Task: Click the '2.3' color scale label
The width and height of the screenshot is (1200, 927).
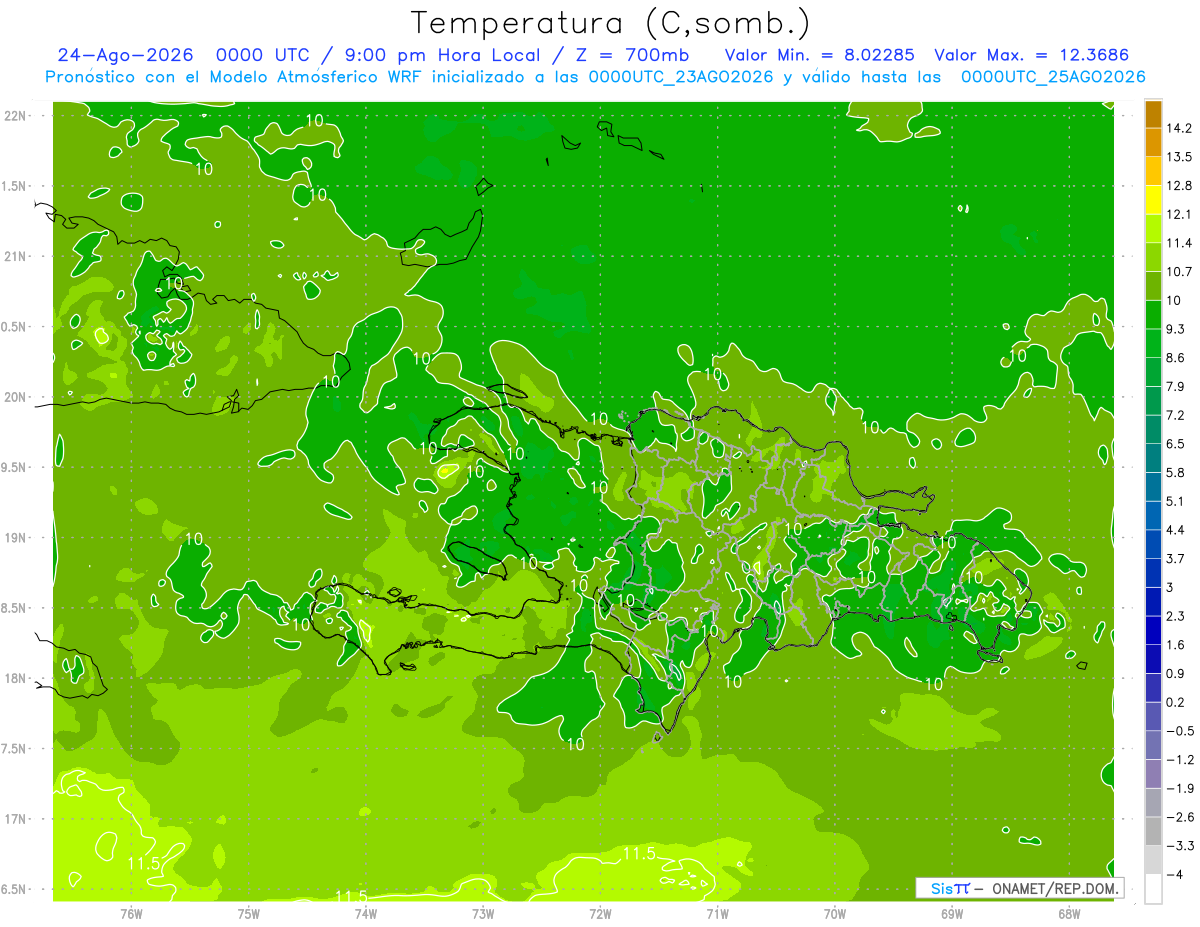Action: click(1175, 616)
